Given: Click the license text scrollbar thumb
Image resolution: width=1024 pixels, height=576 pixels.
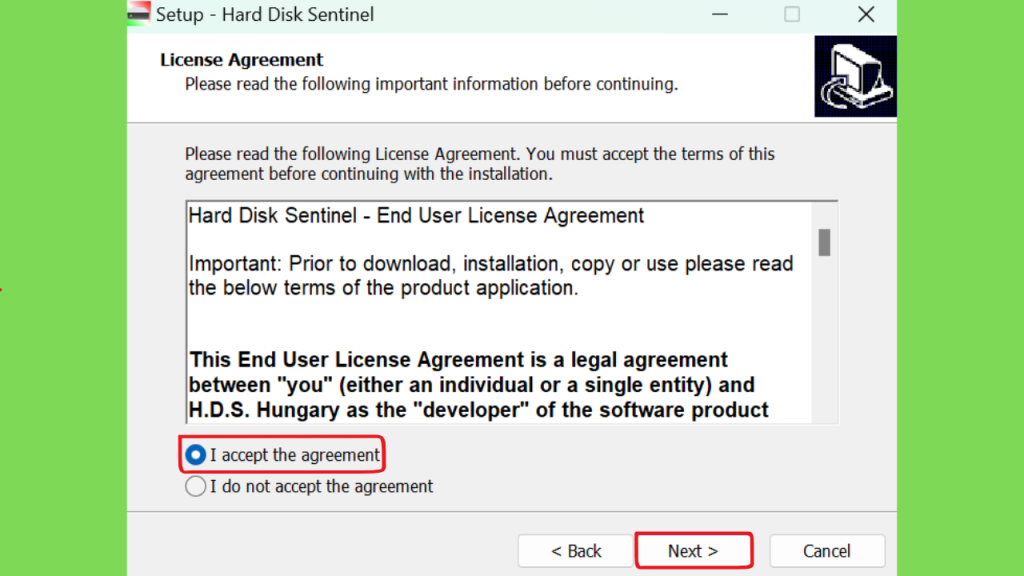Looking at the screenshot, I should 824,242.
